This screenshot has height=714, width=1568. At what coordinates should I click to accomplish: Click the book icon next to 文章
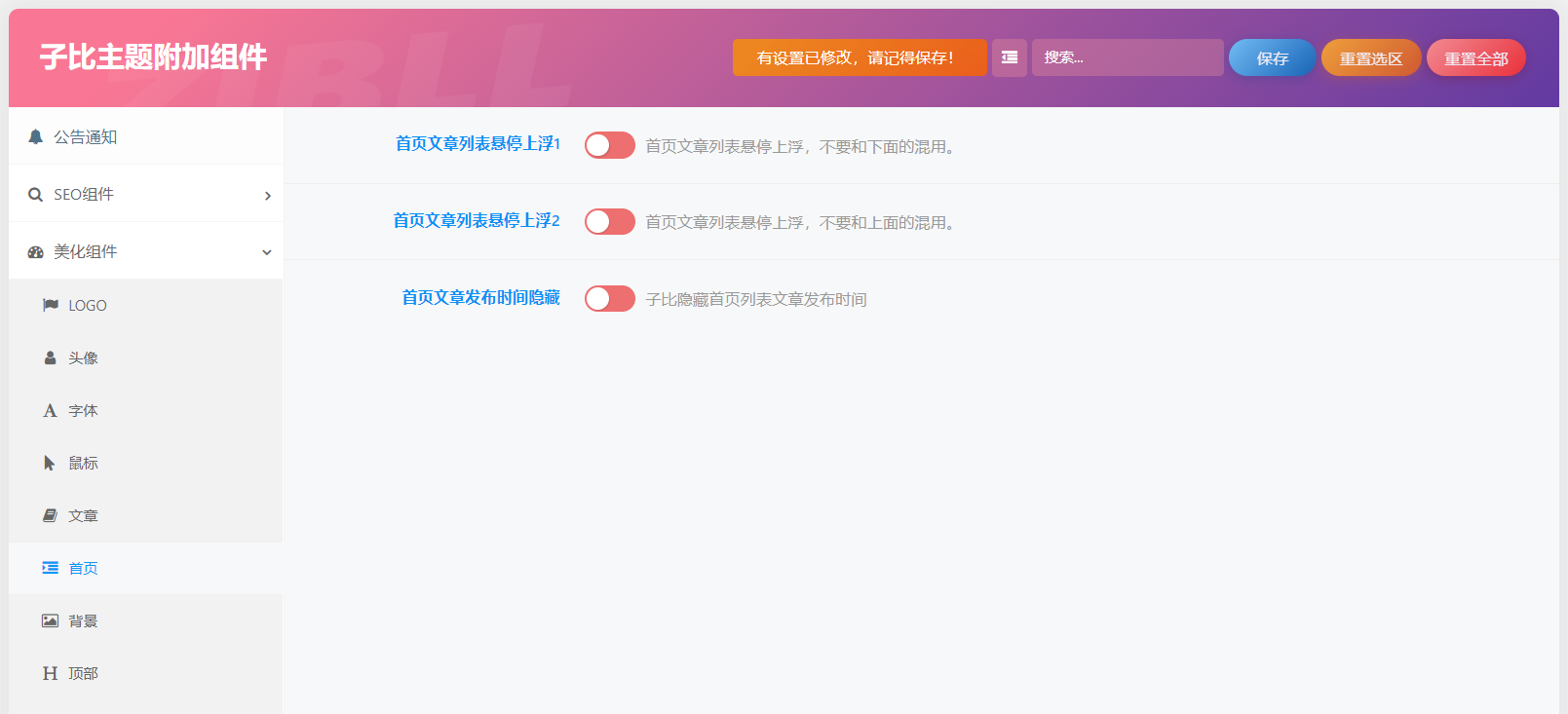tap(51, 515)
